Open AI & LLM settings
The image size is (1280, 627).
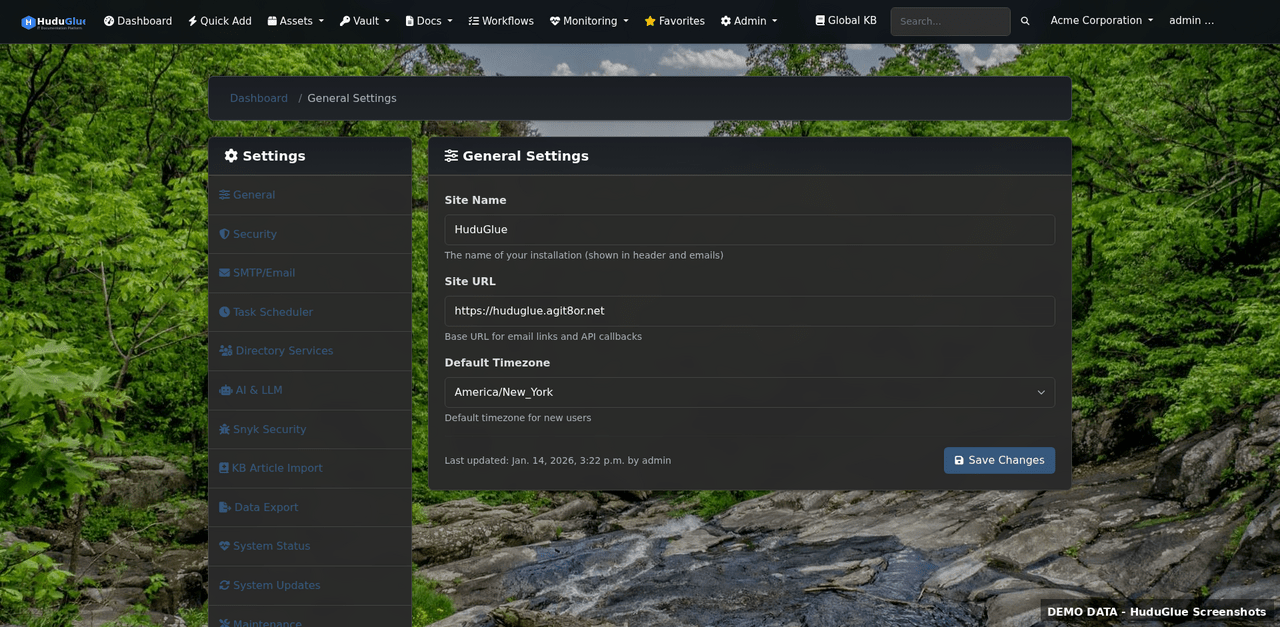(310, 390)
